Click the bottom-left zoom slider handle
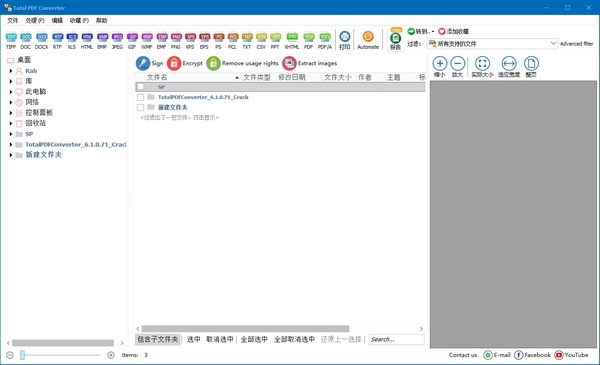The width and height of the screenshot is (600, 365). (23, 355)
